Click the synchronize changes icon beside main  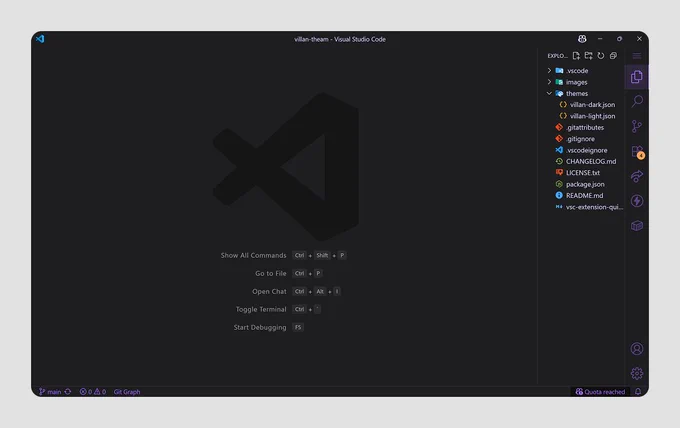[68, 392]
